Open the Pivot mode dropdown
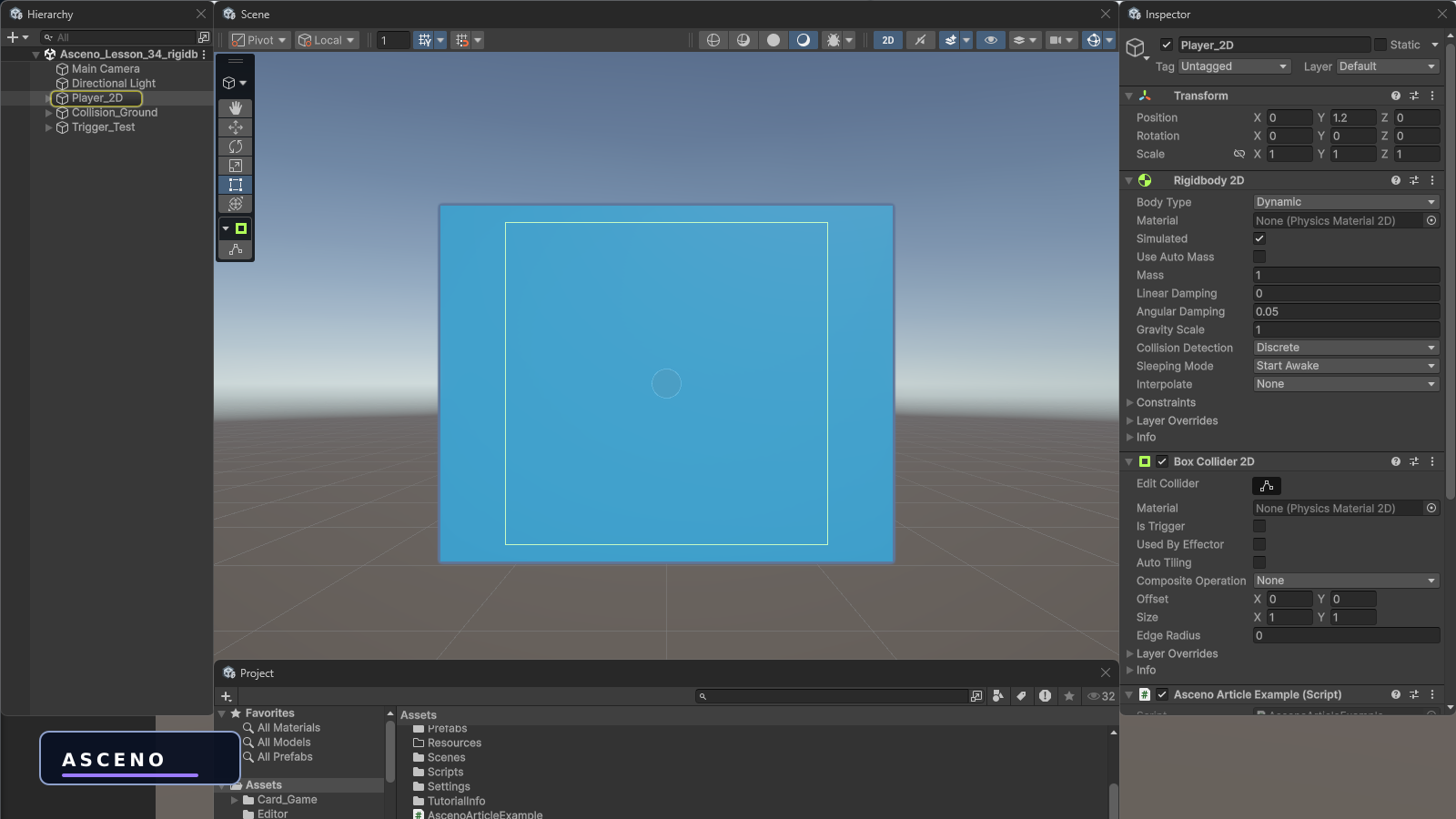The width and height of the screenshot is (1456, 819). click(258, 40)
